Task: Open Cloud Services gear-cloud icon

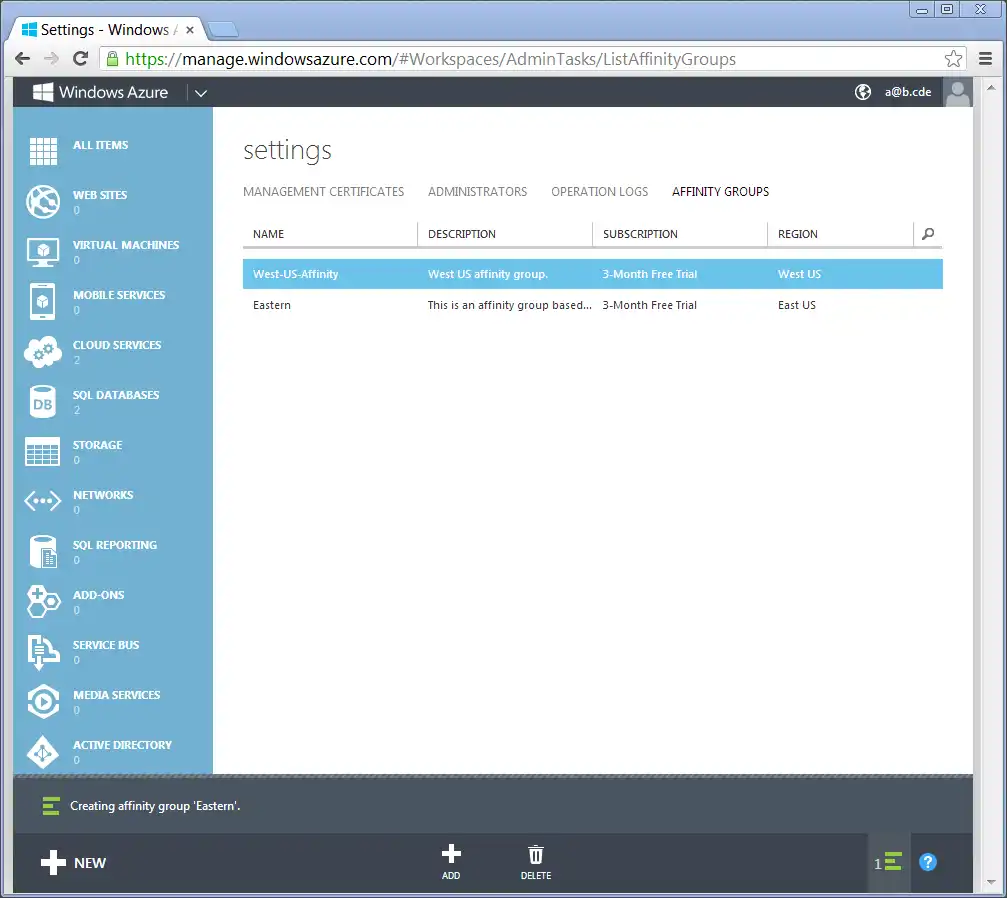Action: click(43, 352)
